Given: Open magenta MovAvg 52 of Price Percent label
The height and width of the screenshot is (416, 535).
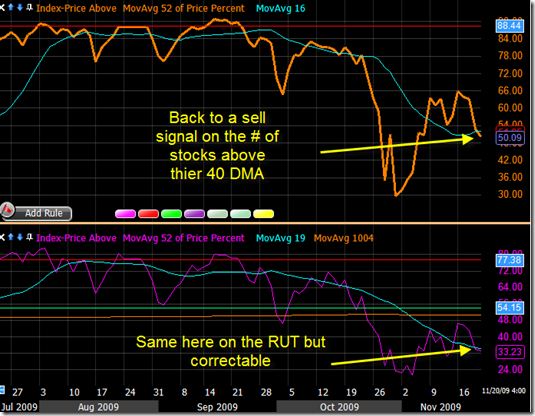Looking at the screenshot, I should tap(184, 238).
